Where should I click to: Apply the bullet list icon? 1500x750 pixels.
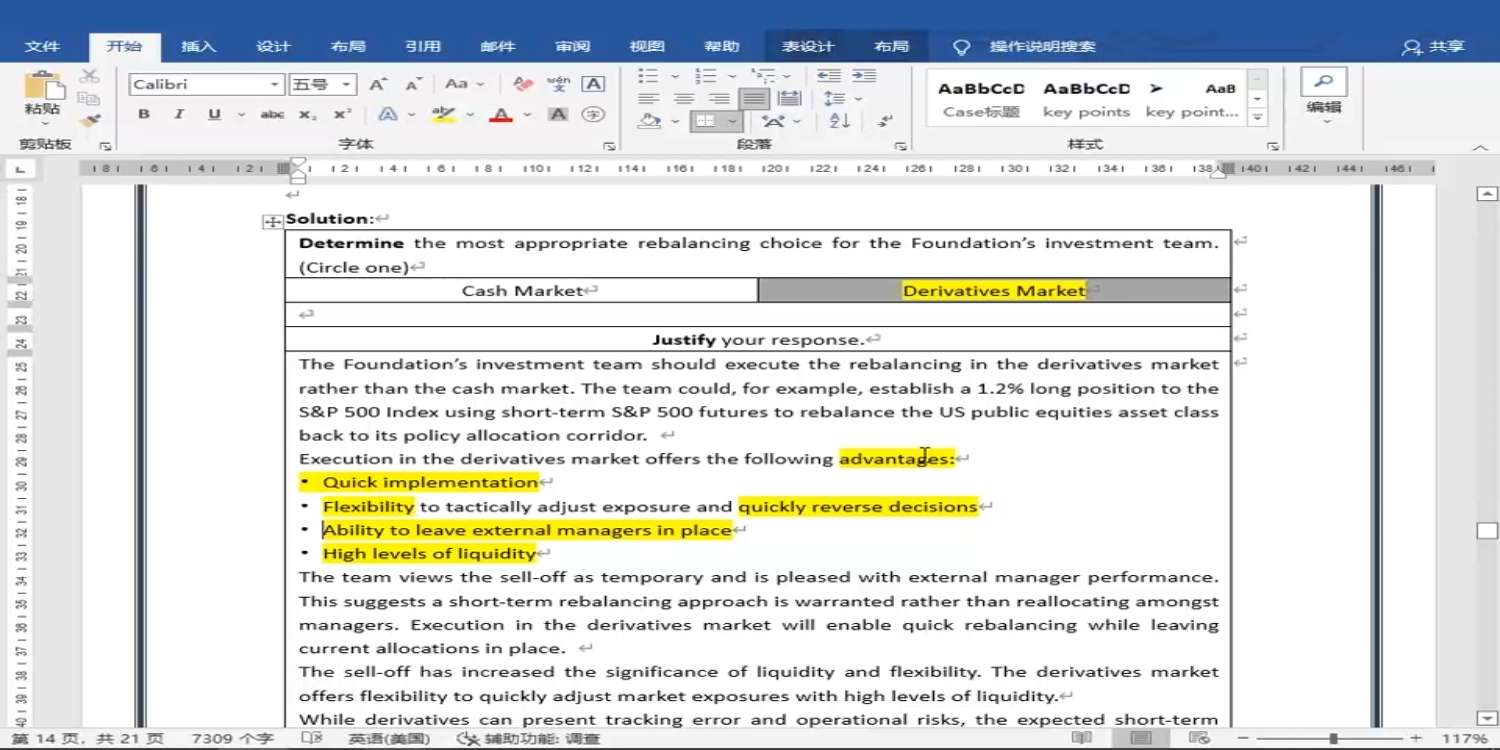point(648,76)
